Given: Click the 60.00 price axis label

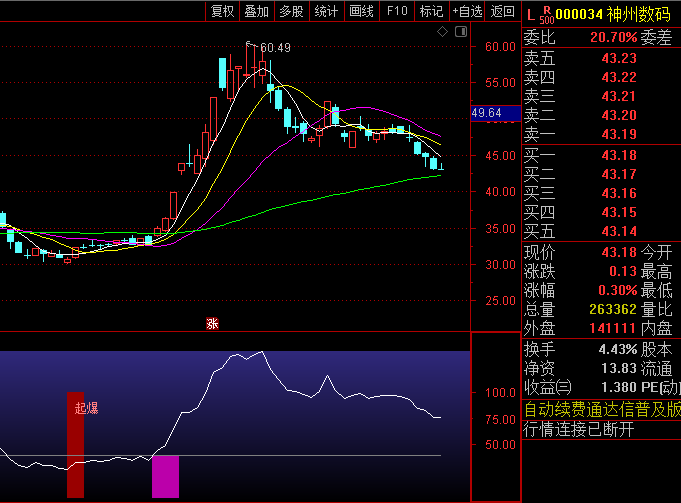Looking at the screenshot, I should point(500,46).
